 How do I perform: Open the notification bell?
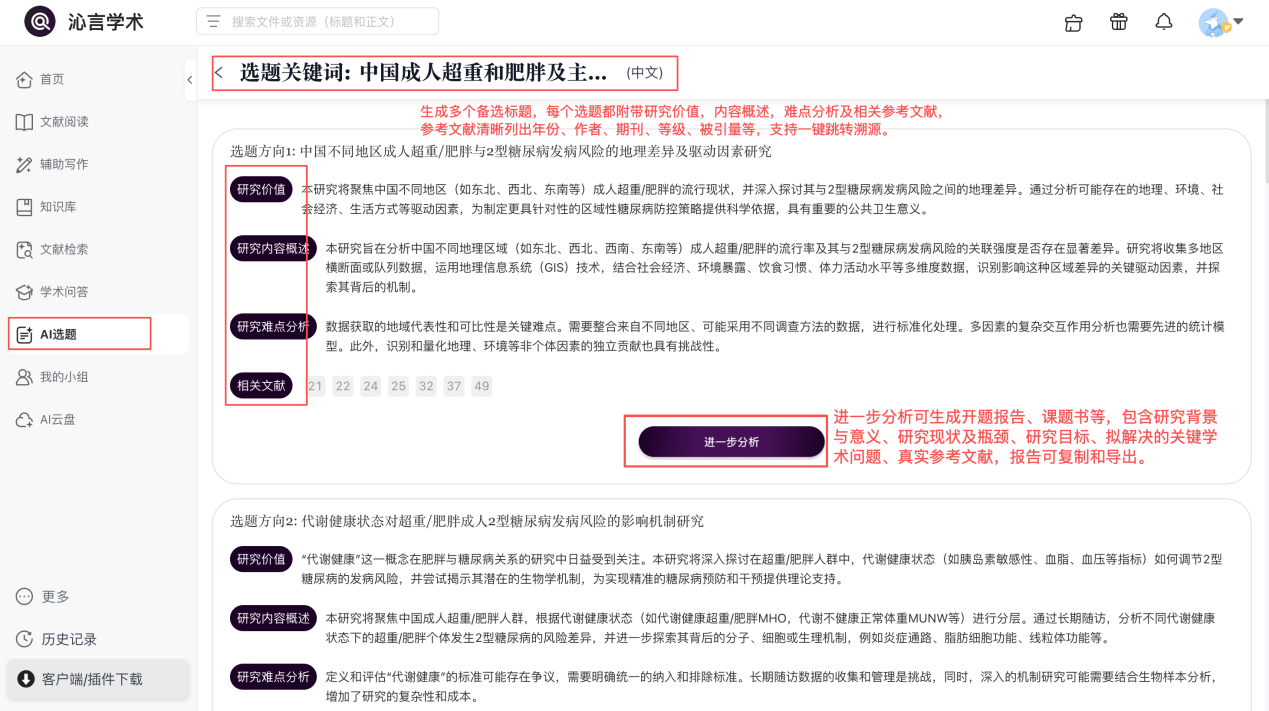1163,22
